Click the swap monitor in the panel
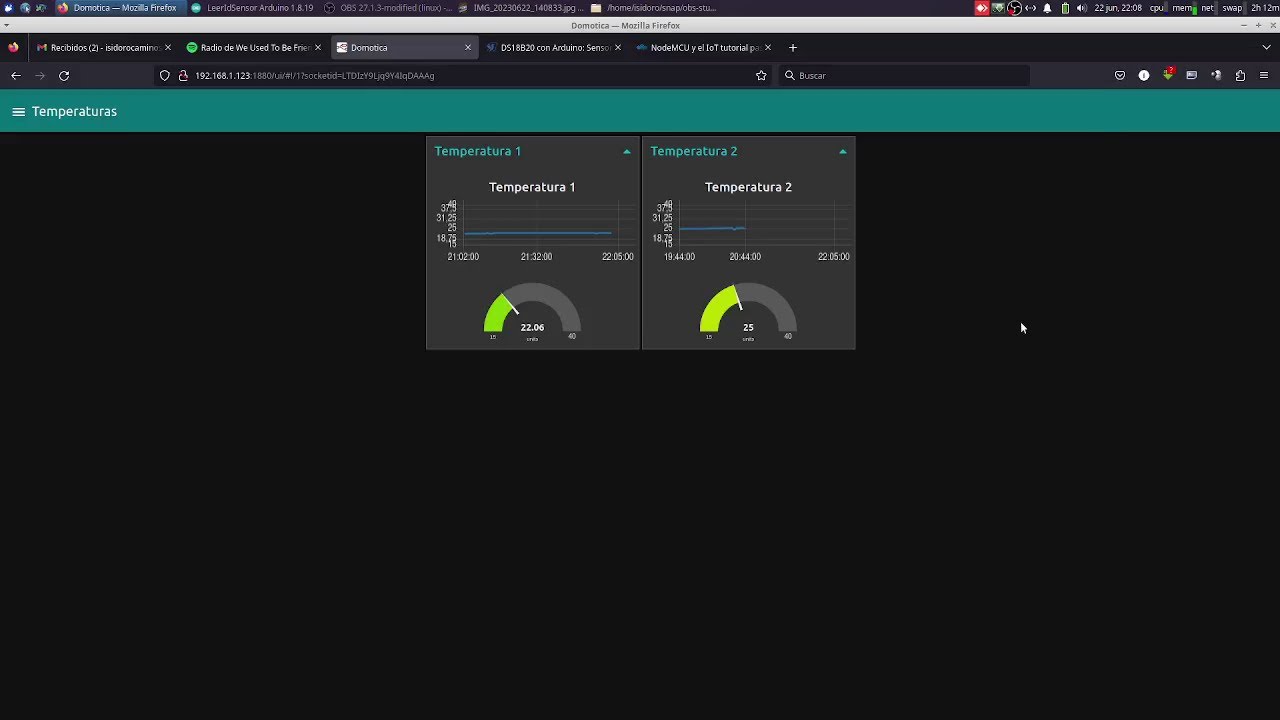Viewport: 1280px width, 720px height. tap(1234, 8)
